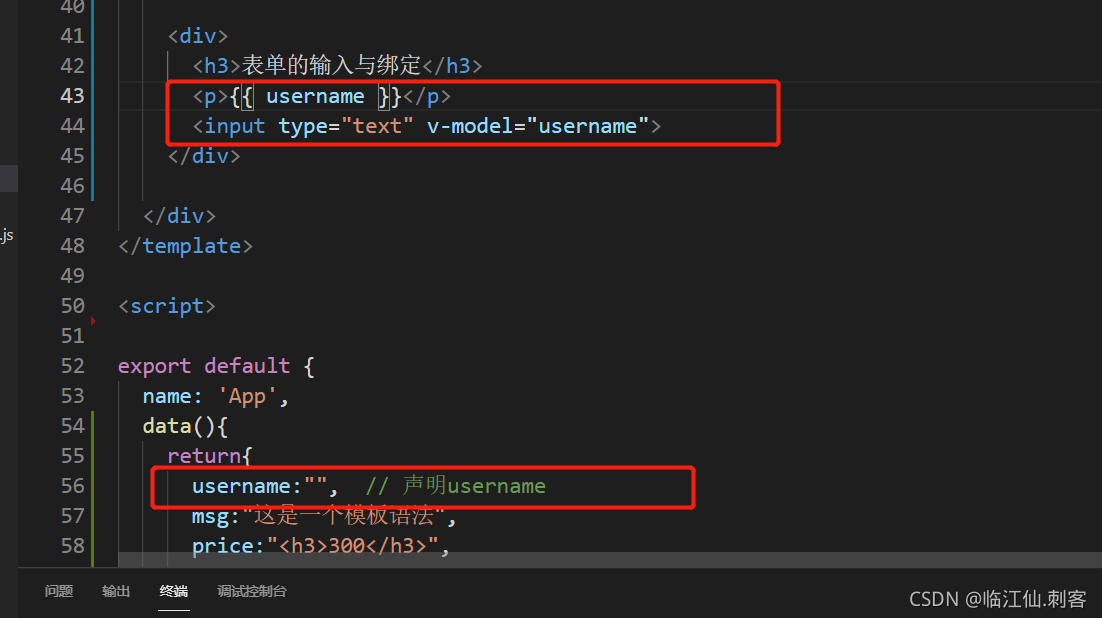Click the comment 声明username on line 56
Viewport: 1102px width, 618px height.
[455, 486]
